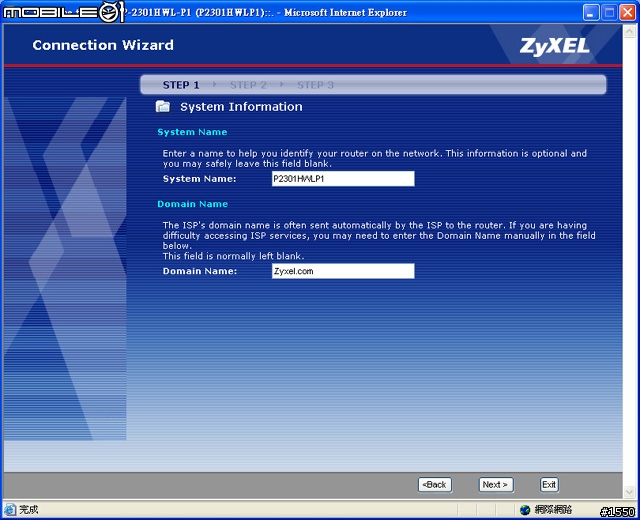Click the System Information heading text

tap(241, 107)
